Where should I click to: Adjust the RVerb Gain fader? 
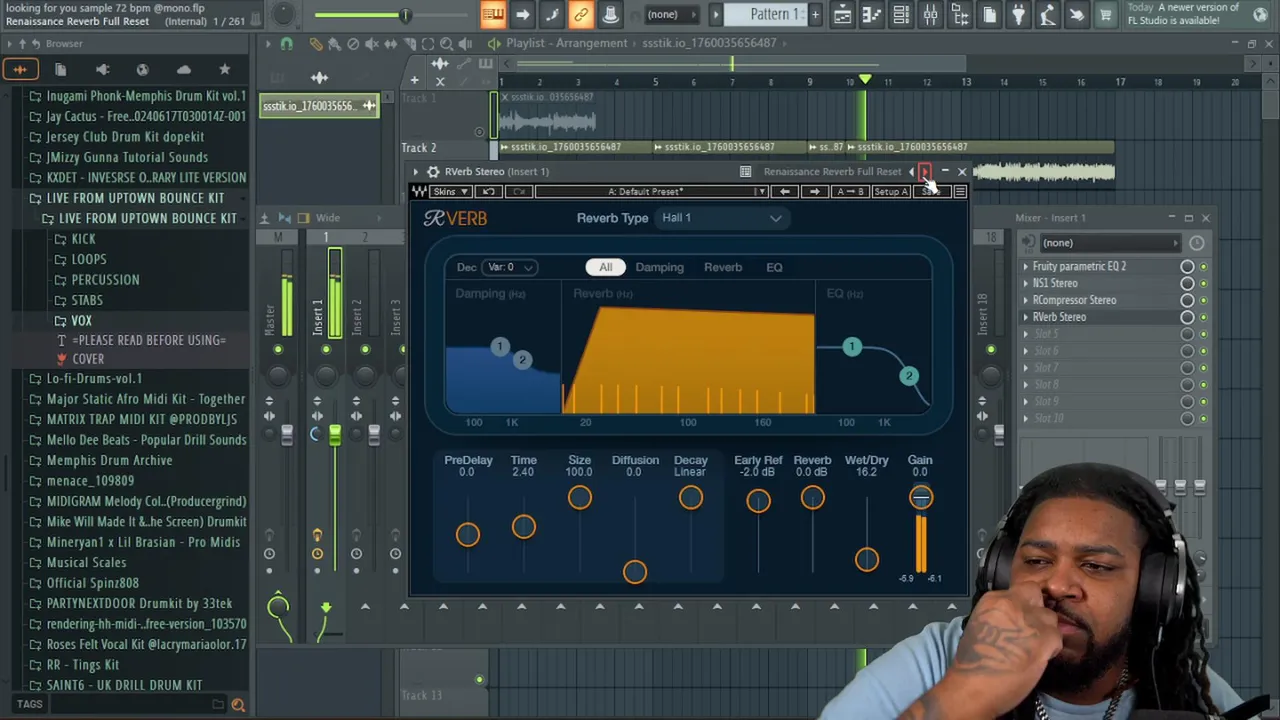[x=921, y=497]
